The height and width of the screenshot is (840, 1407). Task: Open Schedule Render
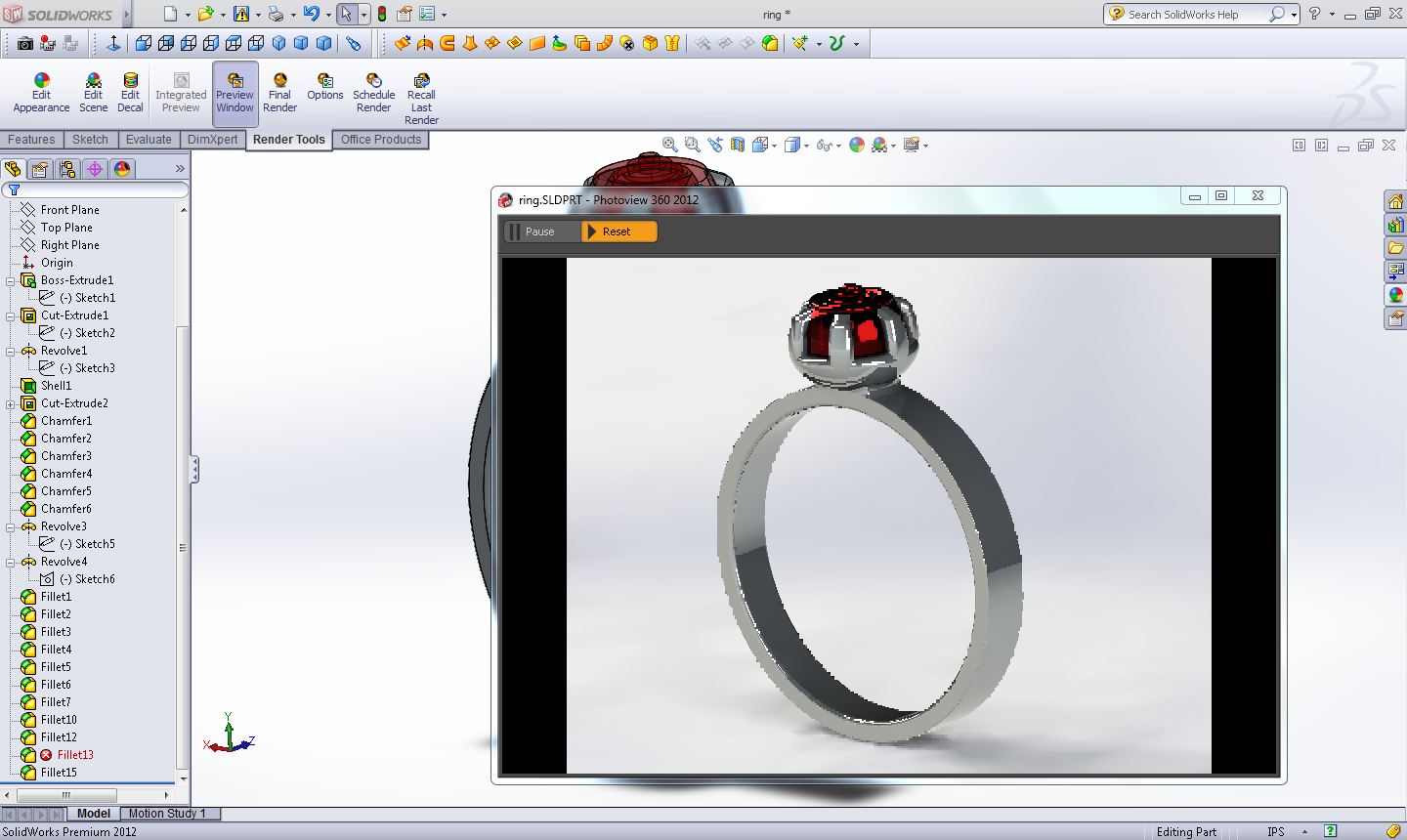click(373, 93)
